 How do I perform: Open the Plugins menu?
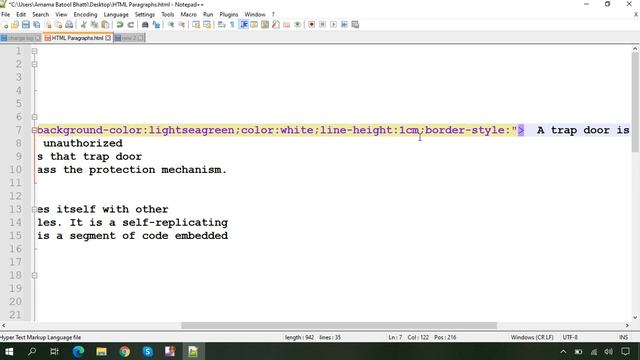[x=229, y=14]
